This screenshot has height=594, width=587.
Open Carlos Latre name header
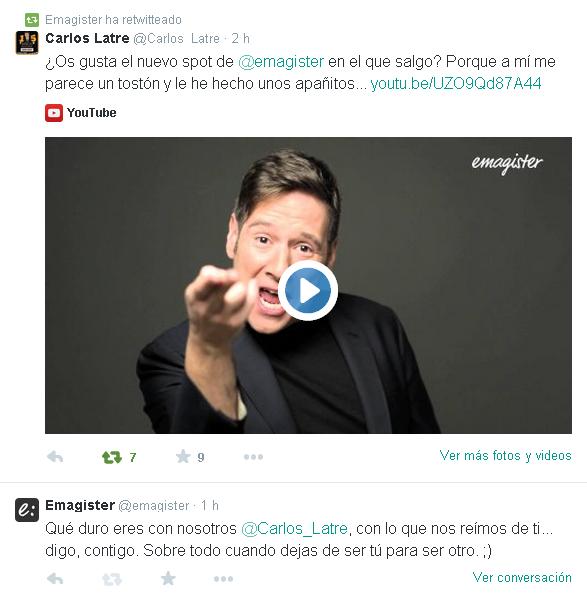87,38
